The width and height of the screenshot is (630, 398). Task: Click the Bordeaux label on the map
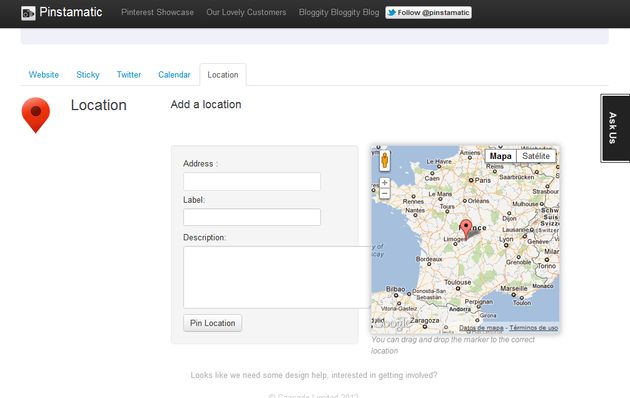point(429,259)
